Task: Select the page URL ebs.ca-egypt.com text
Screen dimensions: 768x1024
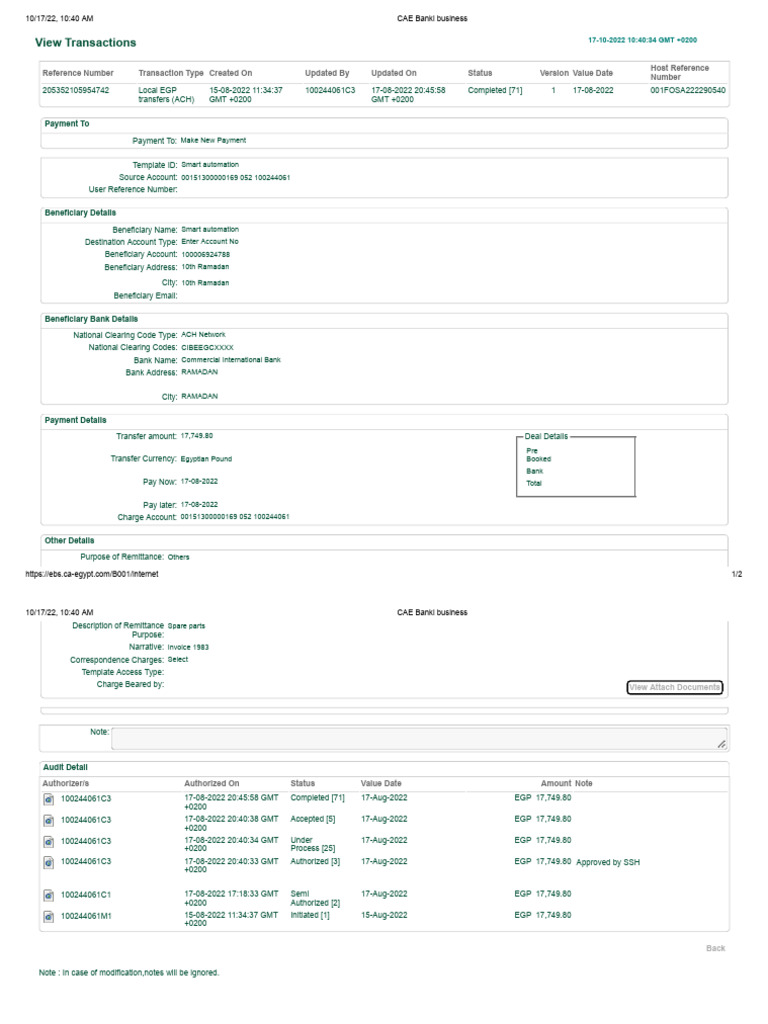Action: 91,574
